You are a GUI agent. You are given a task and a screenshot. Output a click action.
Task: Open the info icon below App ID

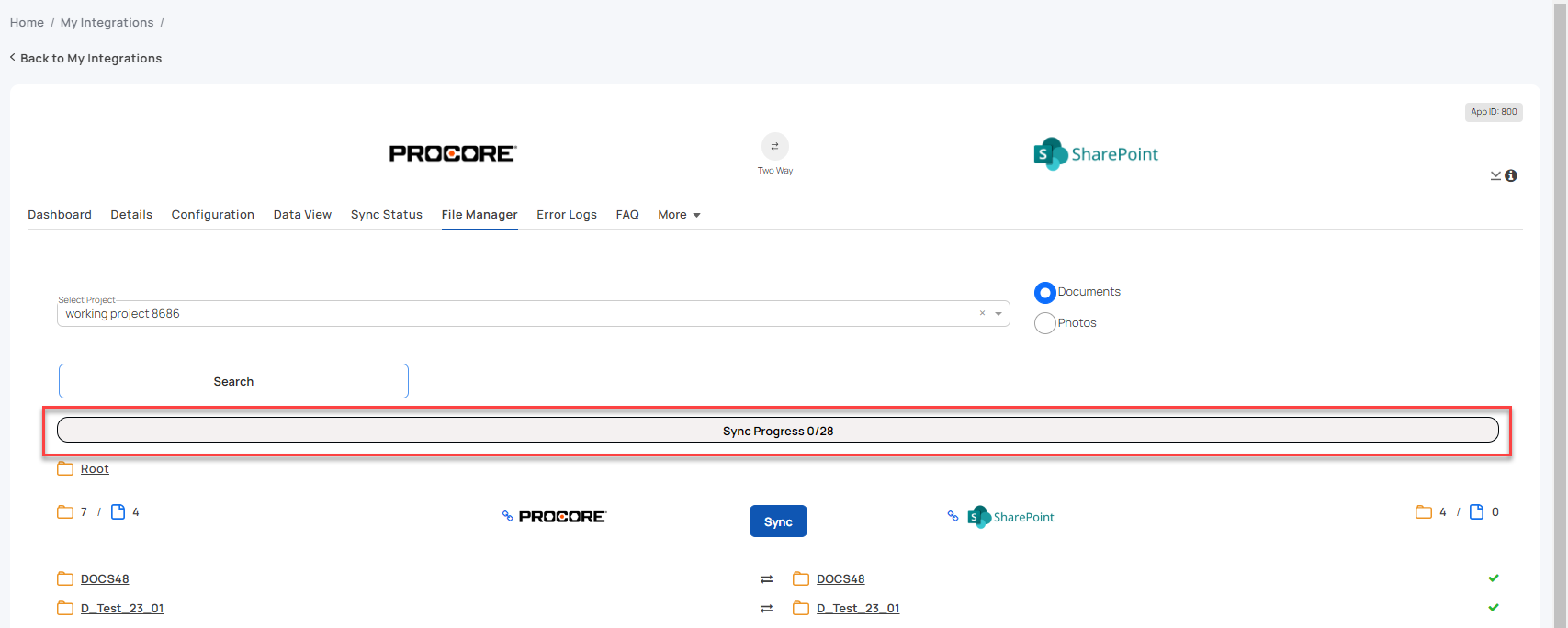pos(1511,175)
